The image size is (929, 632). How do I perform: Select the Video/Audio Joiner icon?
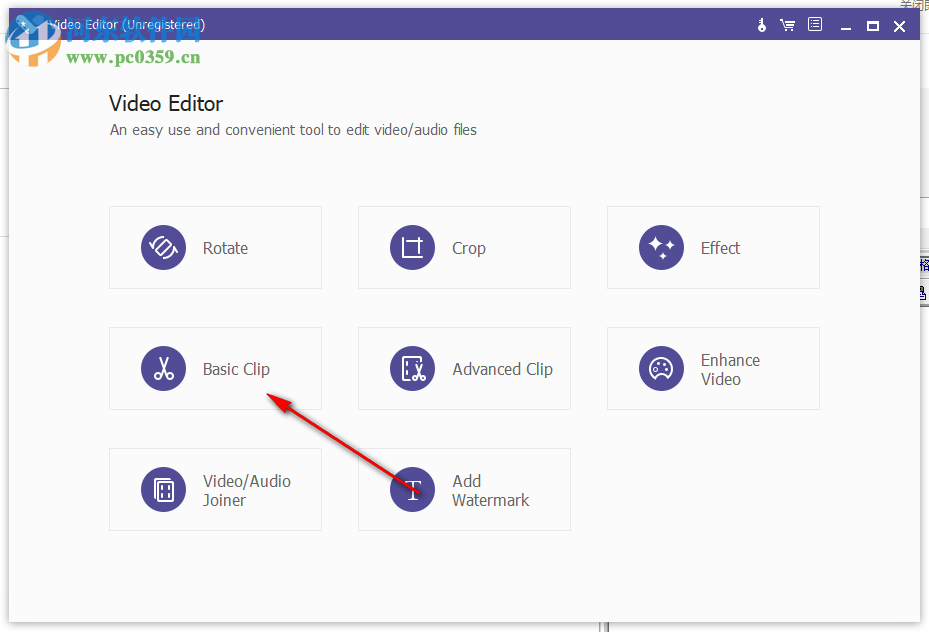163,489
